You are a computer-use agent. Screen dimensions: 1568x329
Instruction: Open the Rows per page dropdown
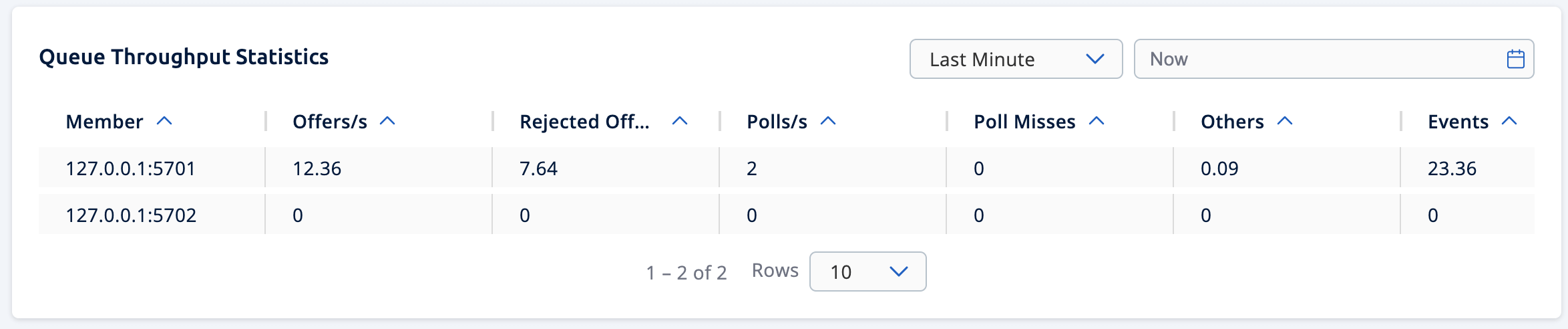(x=867, y=271)
